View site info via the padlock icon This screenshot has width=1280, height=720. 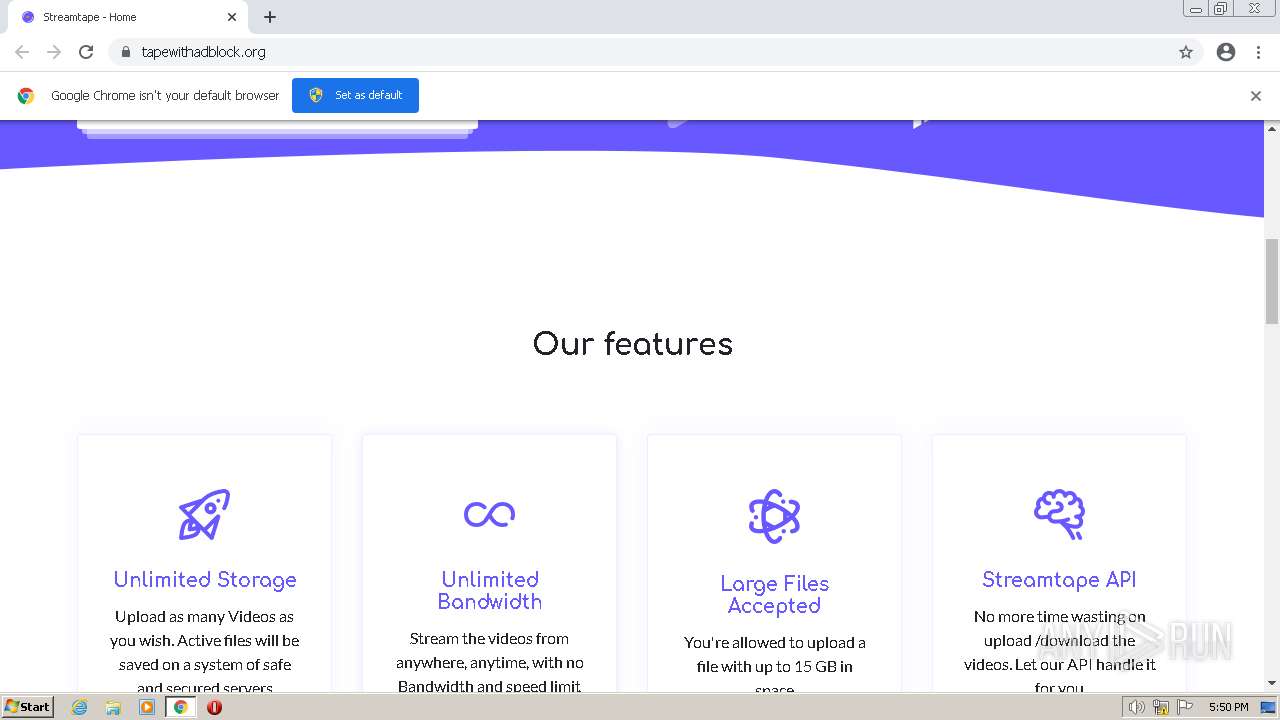[125, 52]
